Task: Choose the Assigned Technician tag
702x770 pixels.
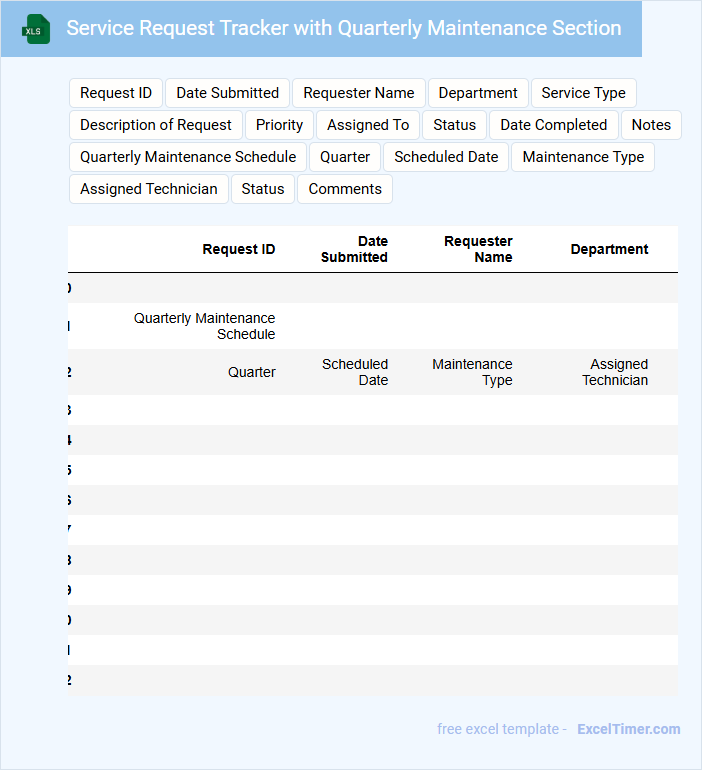Action: [x=149, y=189]
